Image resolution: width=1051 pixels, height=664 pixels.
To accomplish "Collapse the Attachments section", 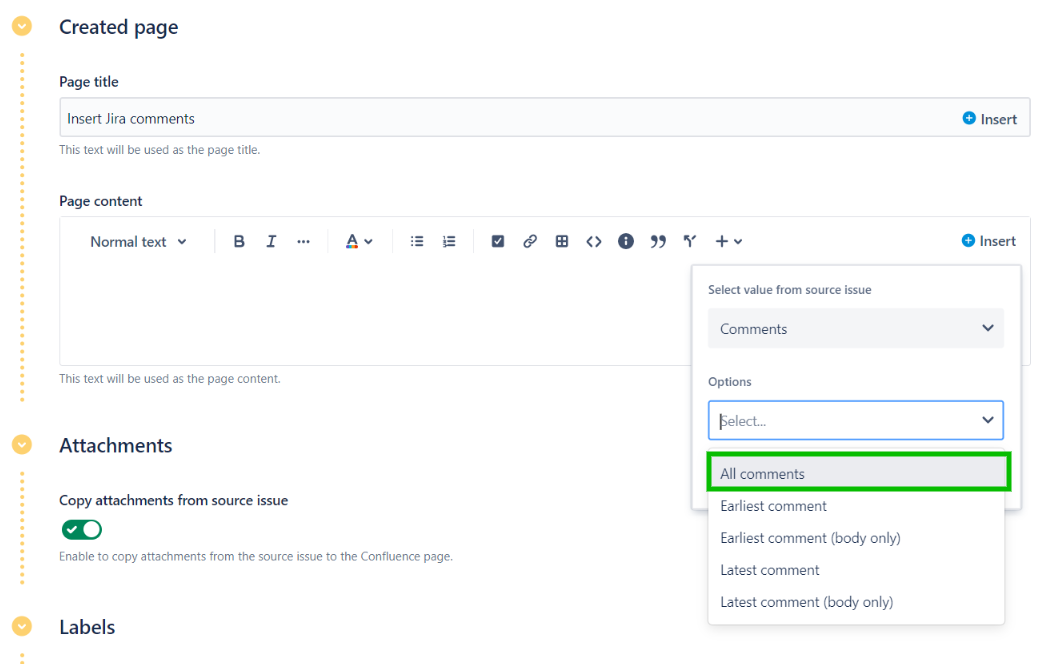I will 21,445.
